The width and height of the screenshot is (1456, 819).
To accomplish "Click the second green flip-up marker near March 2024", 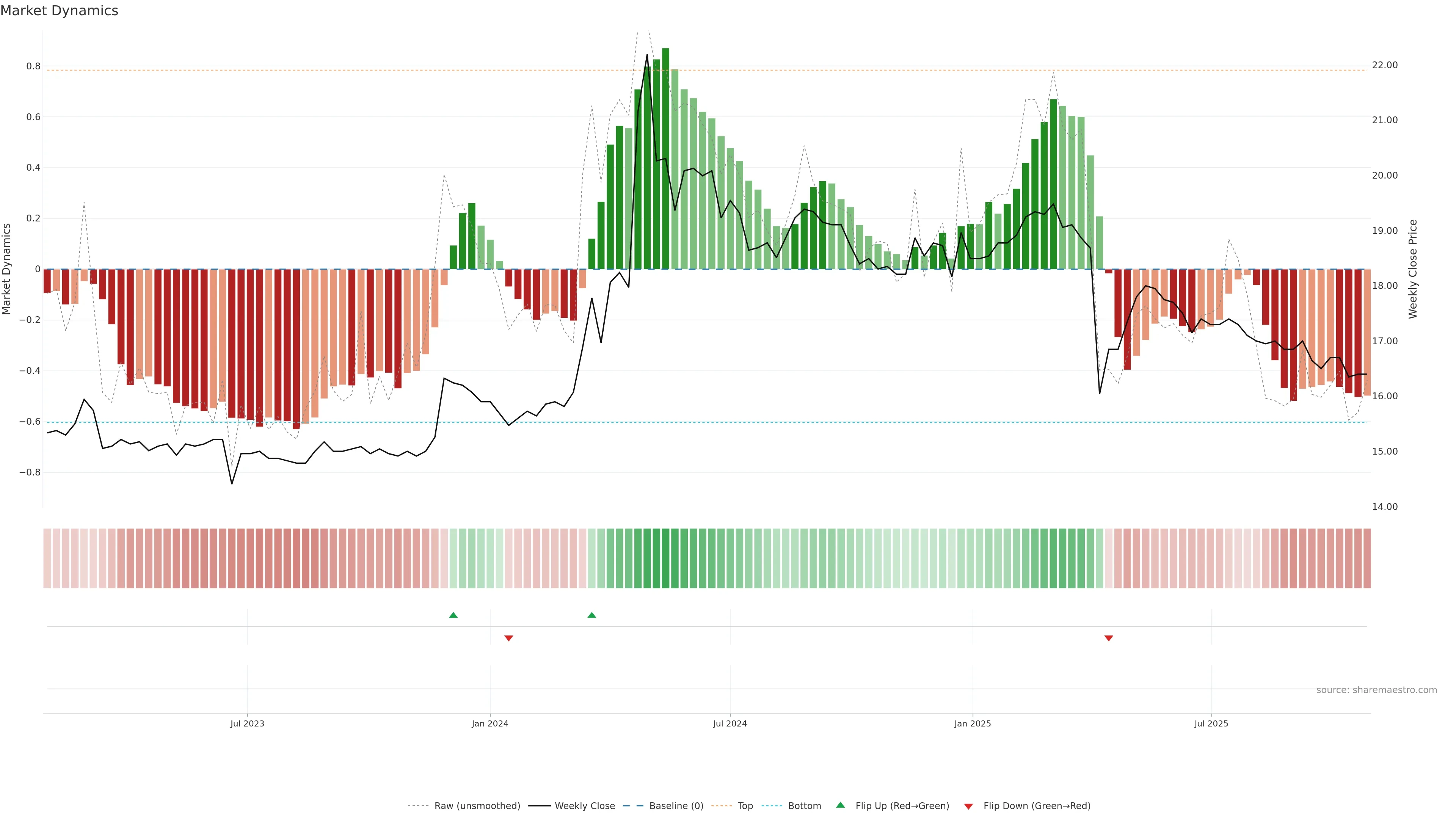I will tap(592, 615).
